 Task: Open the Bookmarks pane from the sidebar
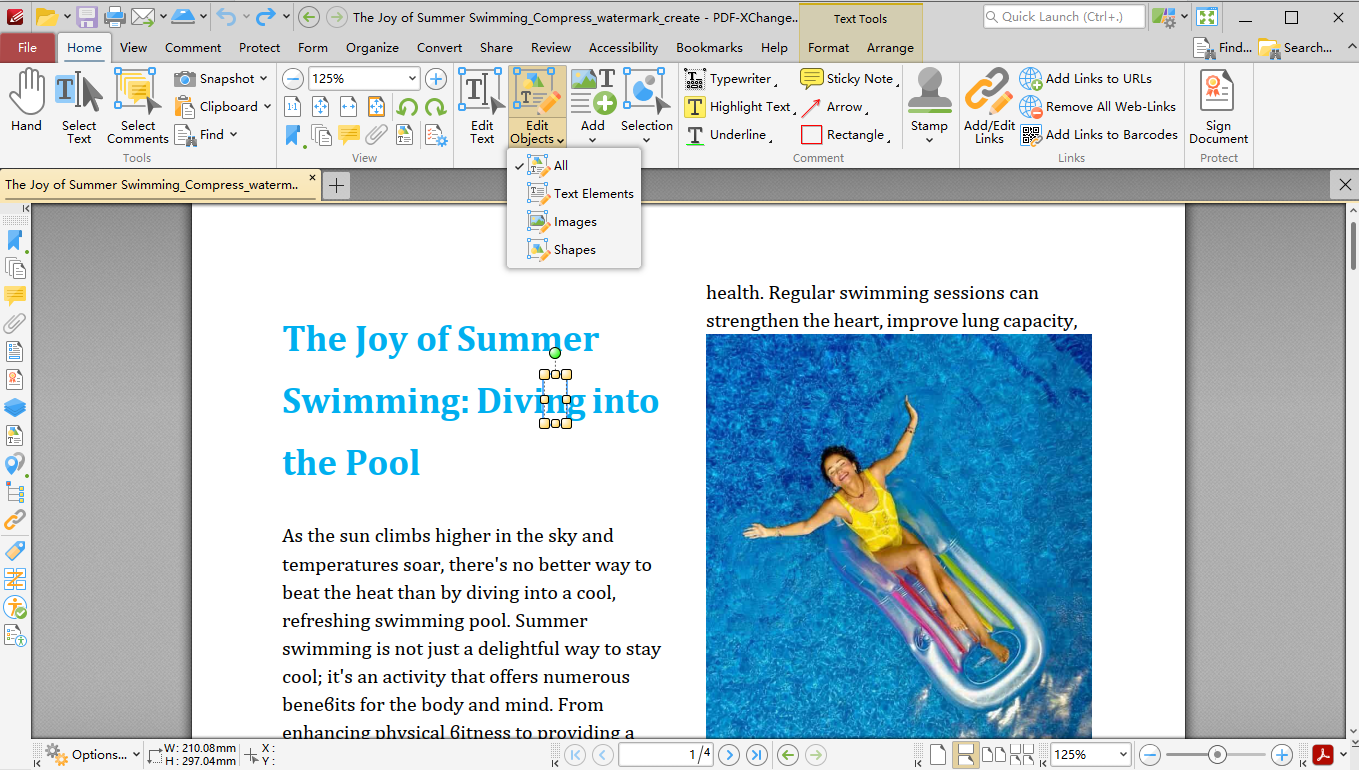point(15,240)
